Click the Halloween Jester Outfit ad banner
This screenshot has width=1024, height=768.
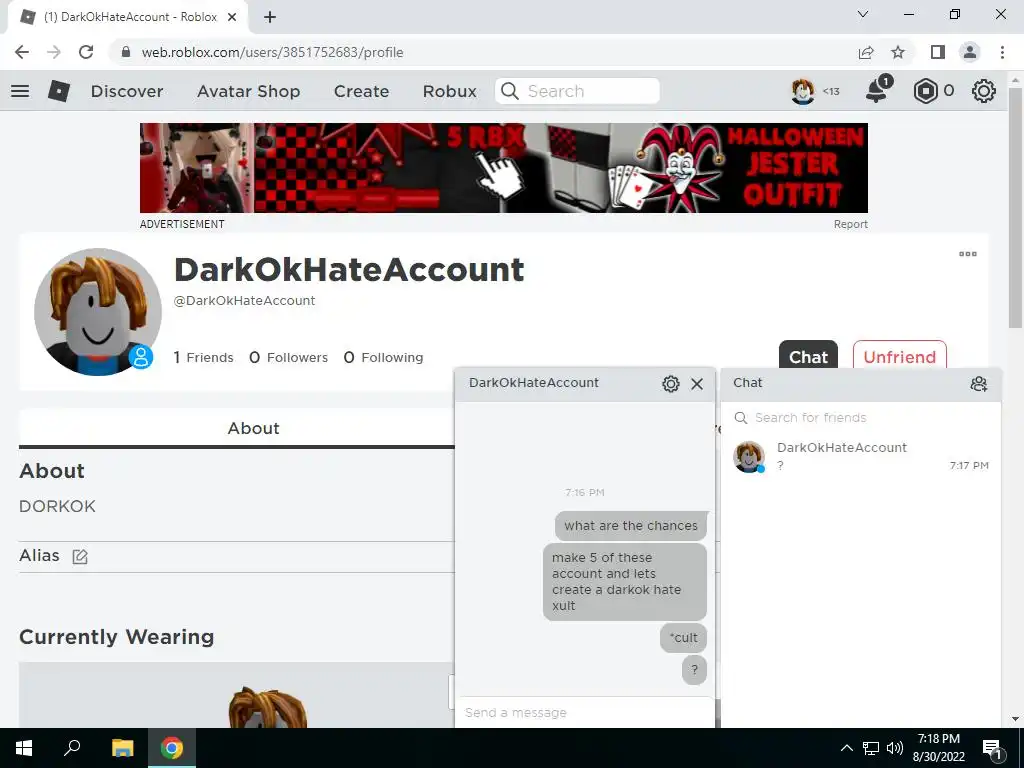504,168
